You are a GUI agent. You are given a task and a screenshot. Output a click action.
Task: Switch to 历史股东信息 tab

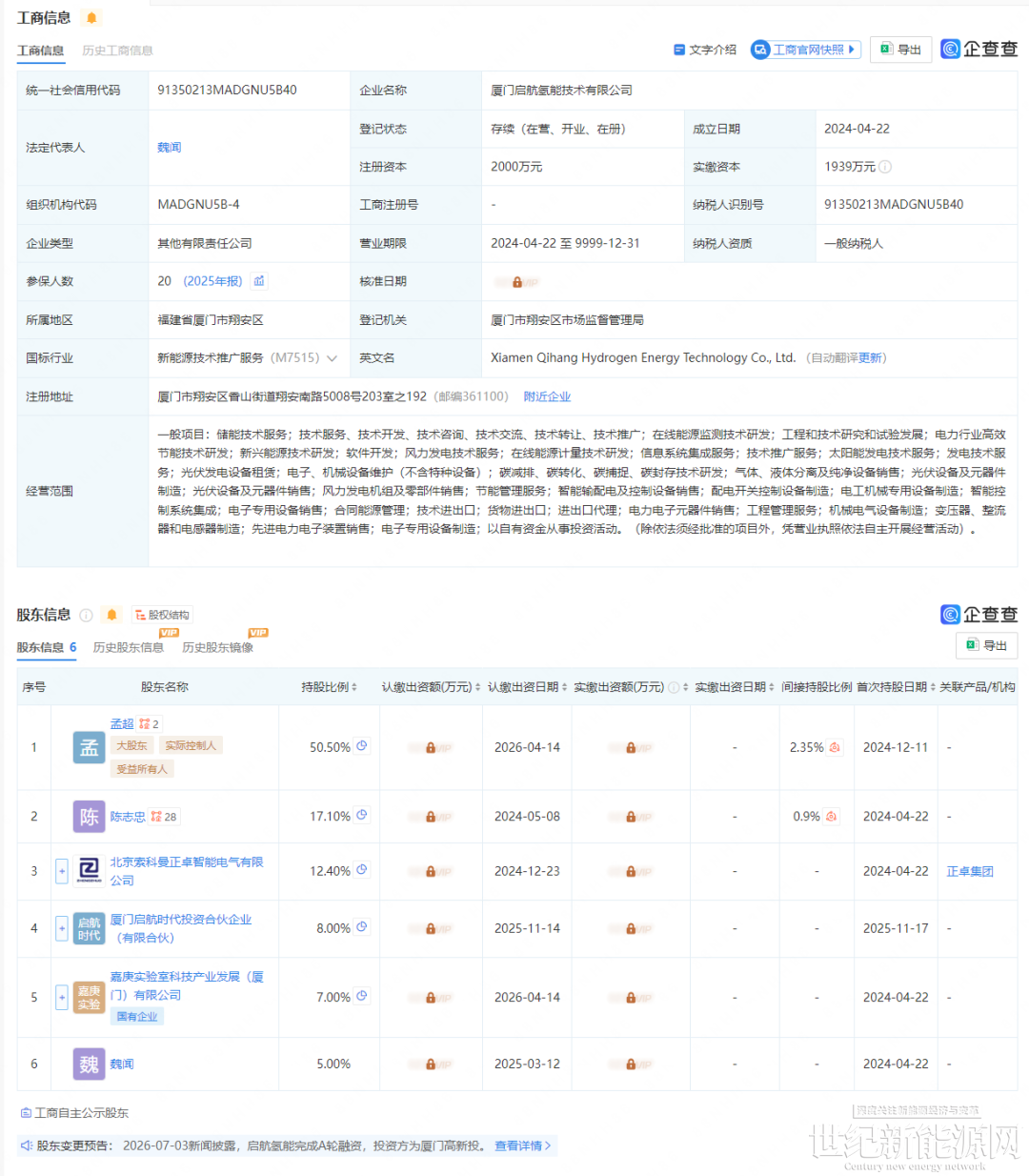point(129,647)
